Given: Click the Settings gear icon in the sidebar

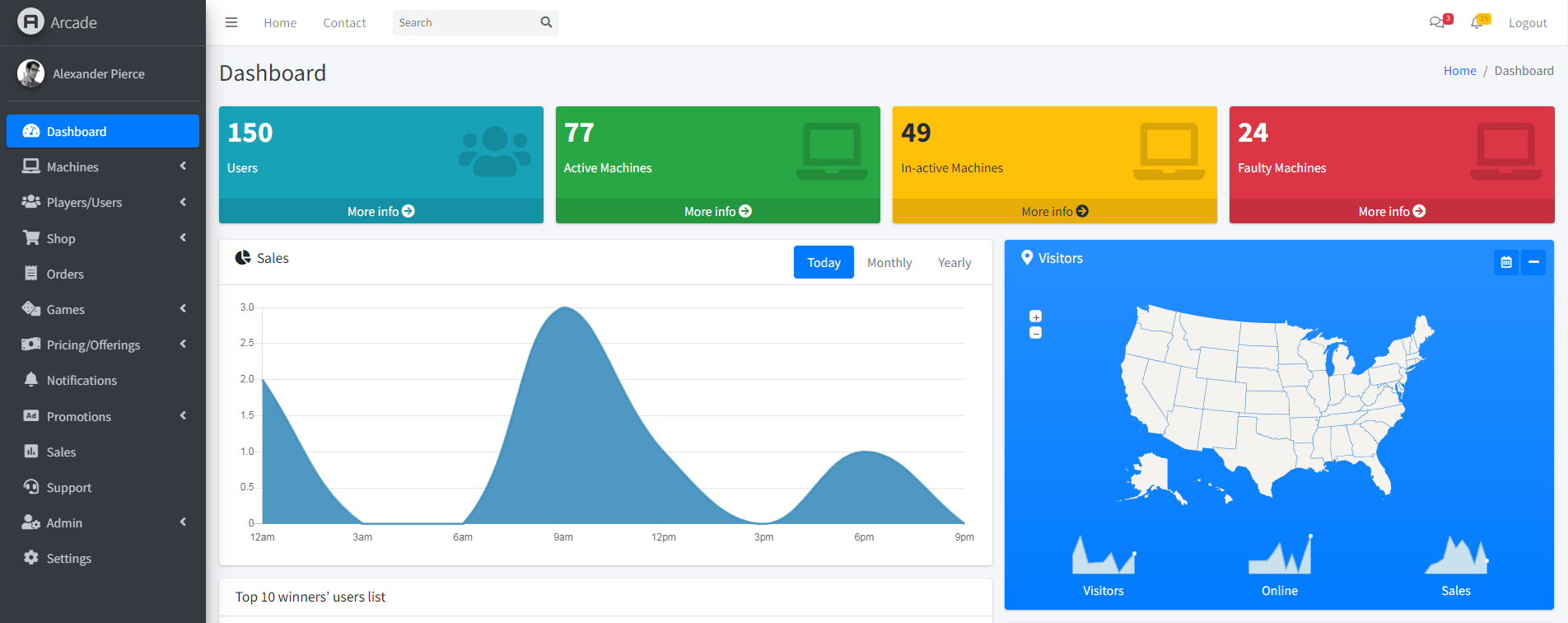Looking at the screenshot, I should [x=31, y=558].
